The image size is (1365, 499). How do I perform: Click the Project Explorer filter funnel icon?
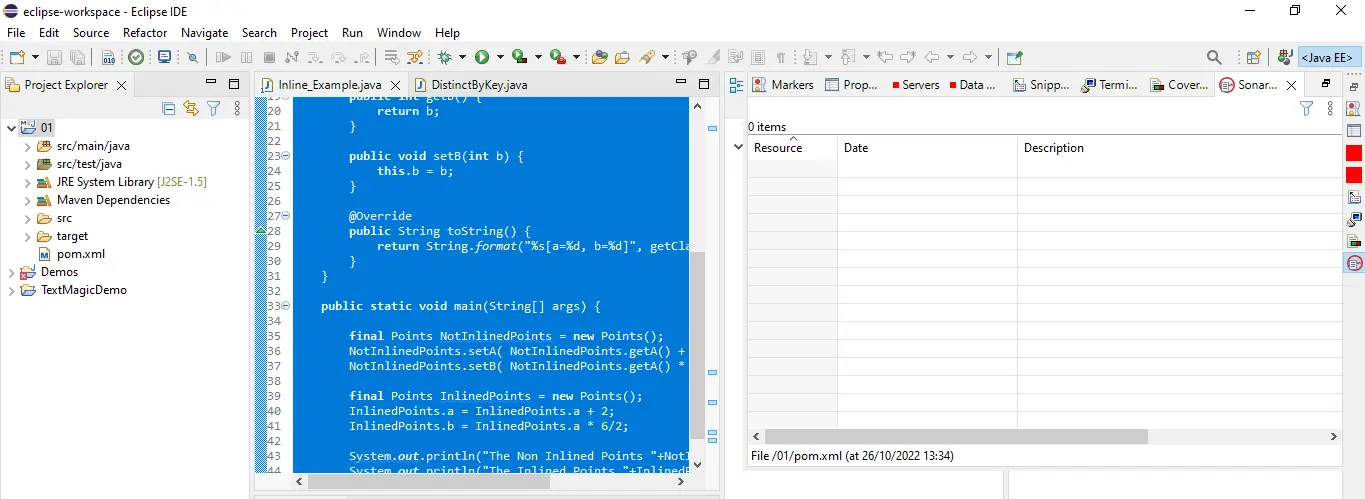[x=213, y=108]
